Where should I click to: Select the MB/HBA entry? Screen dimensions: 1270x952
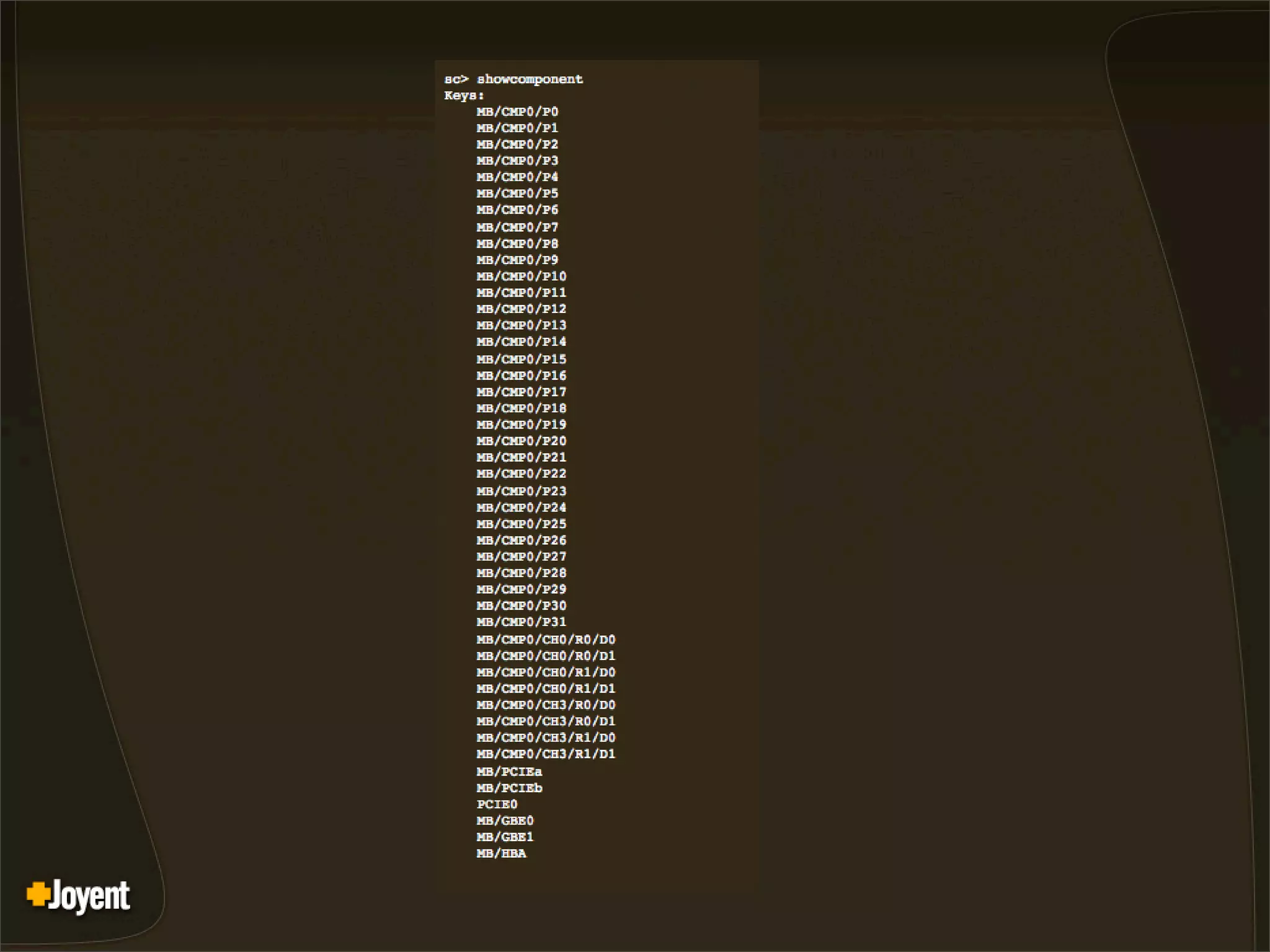pyautogui.click(x=501, y=853)
